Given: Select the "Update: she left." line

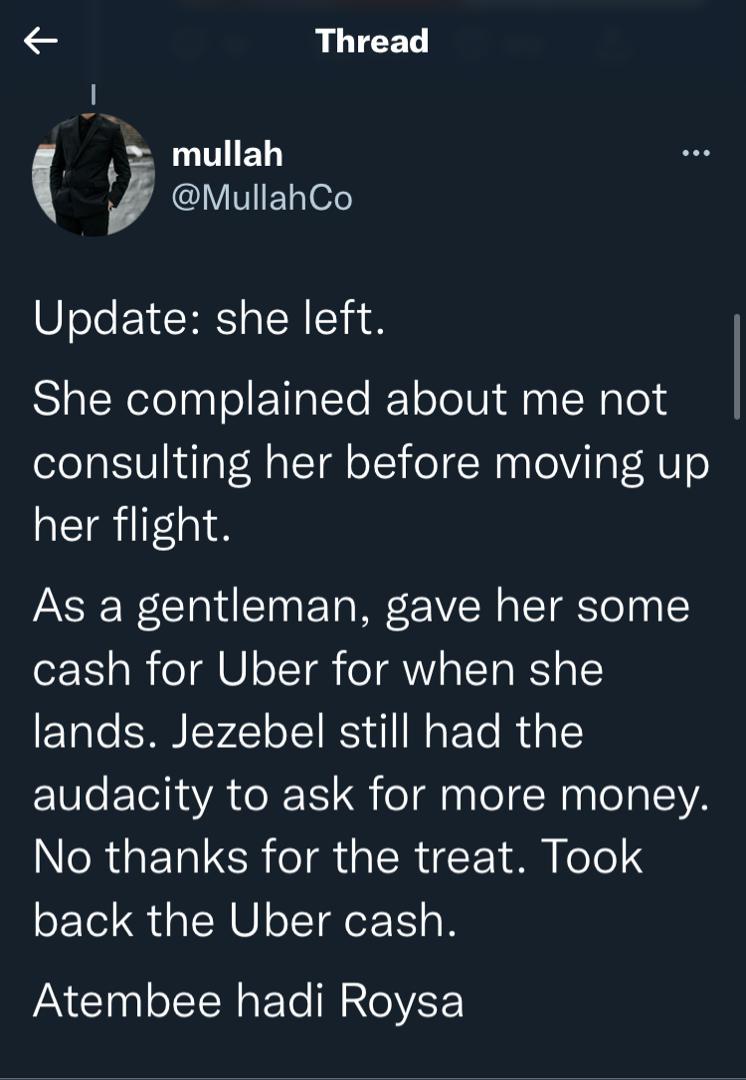Looking at the screenshot, I should tap(209, 319).
